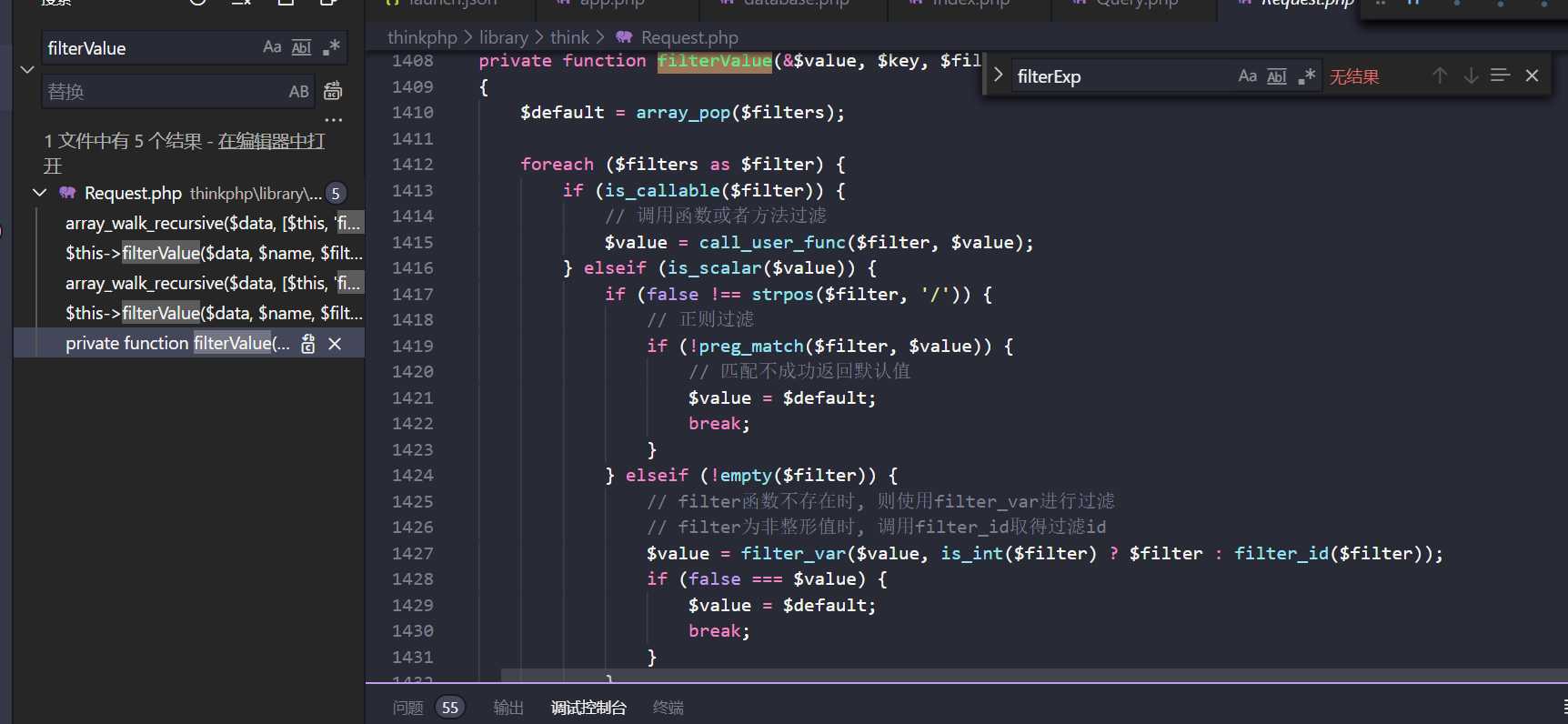Click strpos on line 1417
This screenshot has height=724, width=1568.
[x=782, y=294]
